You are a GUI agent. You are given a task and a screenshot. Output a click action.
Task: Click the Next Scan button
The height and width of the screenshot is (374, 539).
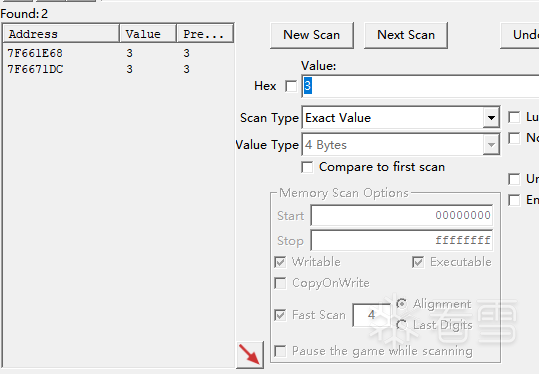[x=406, y=35]
